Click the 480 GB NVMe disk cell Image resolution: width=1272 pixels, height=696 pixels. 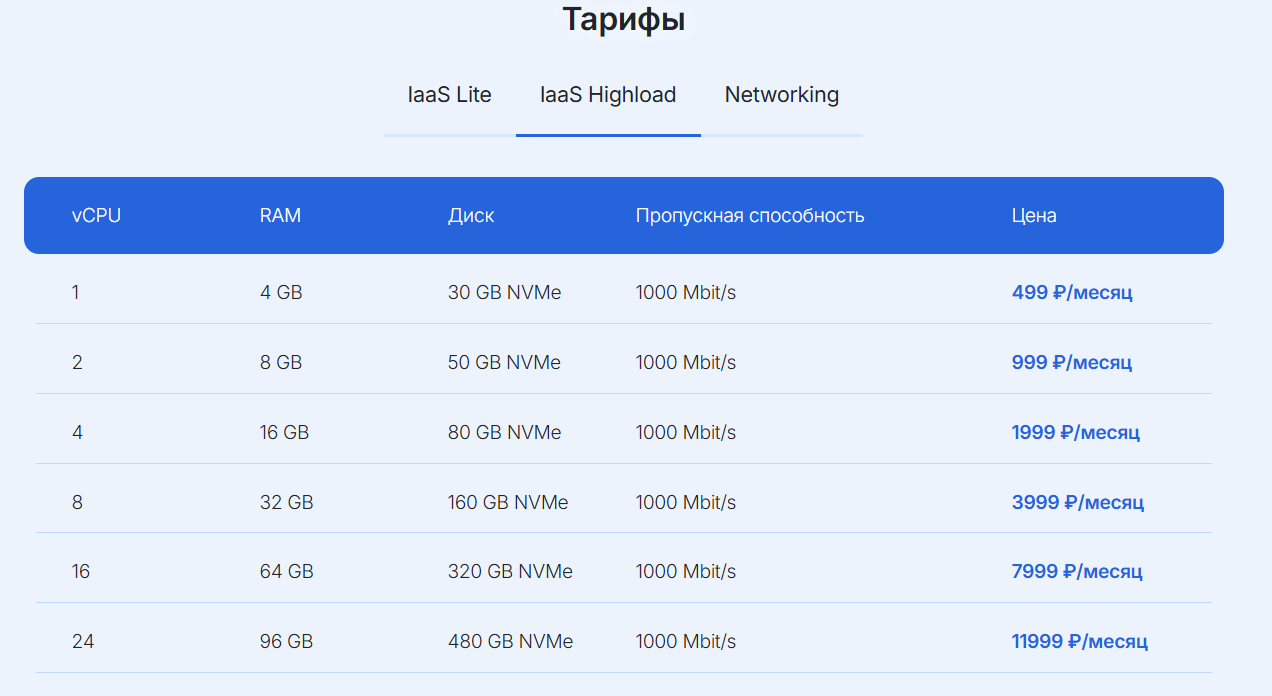click(510, 642)
